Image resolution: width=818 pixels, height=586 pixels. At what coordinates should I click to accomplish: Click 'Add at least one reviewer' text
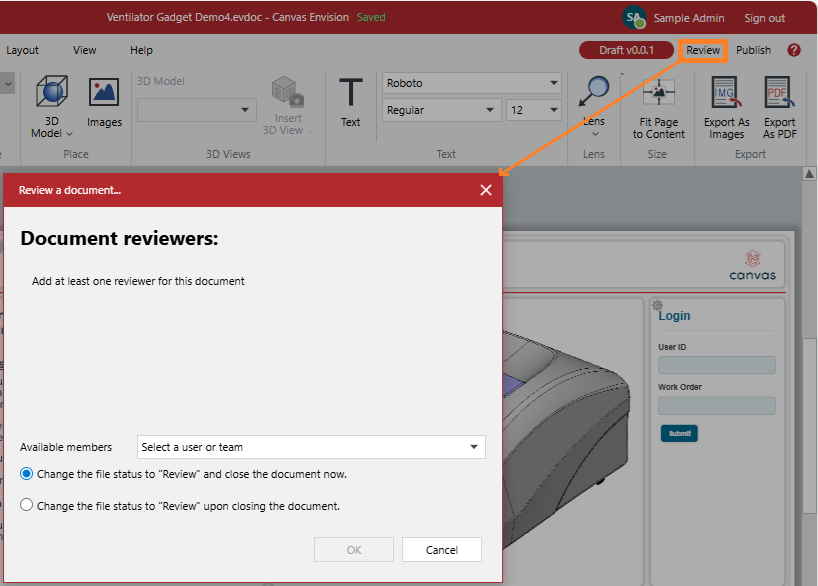[138, 281]
